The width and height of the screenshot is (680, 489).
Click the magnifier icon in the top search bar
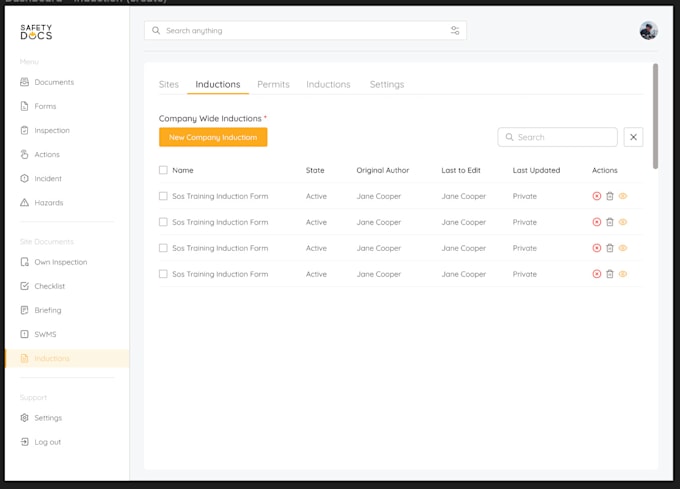156,30
